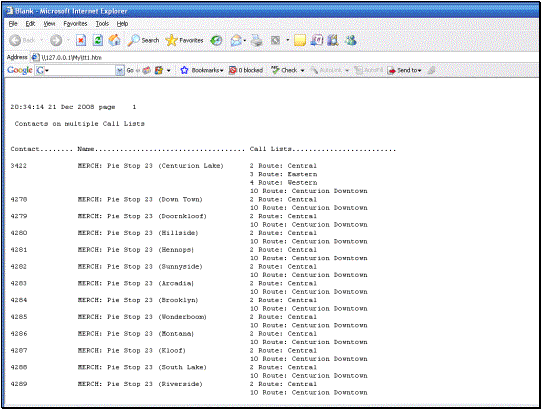The image size is (541, 409).
Task: Click the Send to button
Action: pos(403,70)
